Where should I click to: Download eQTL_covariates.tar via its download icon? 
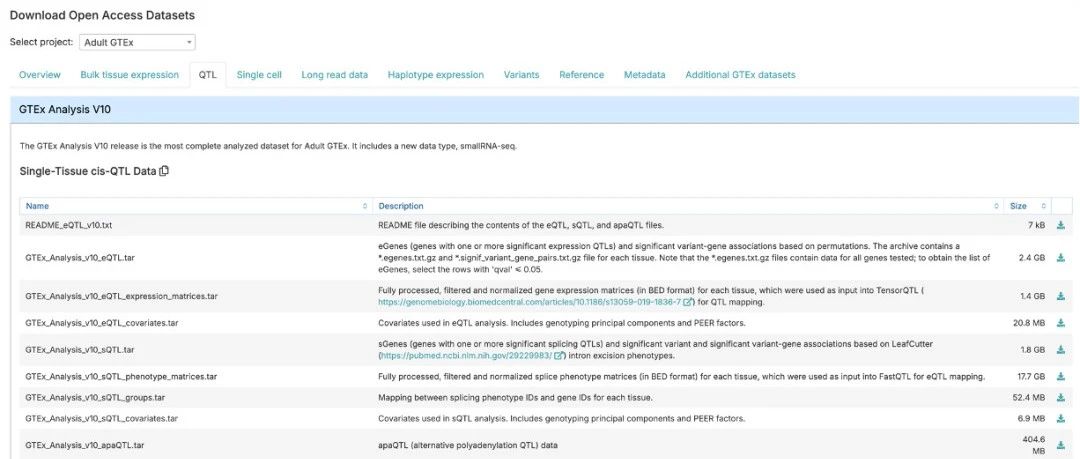[x=1060, y=323]
